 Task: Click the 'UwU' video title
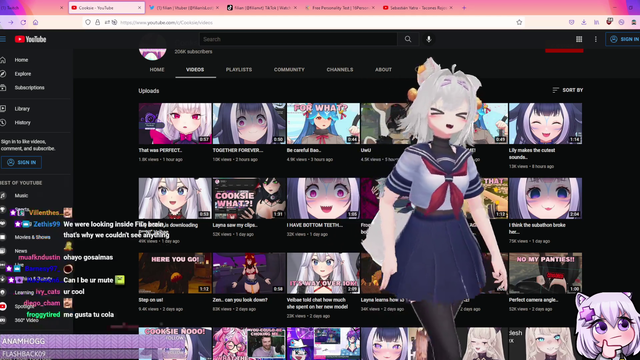click(366, 150)
